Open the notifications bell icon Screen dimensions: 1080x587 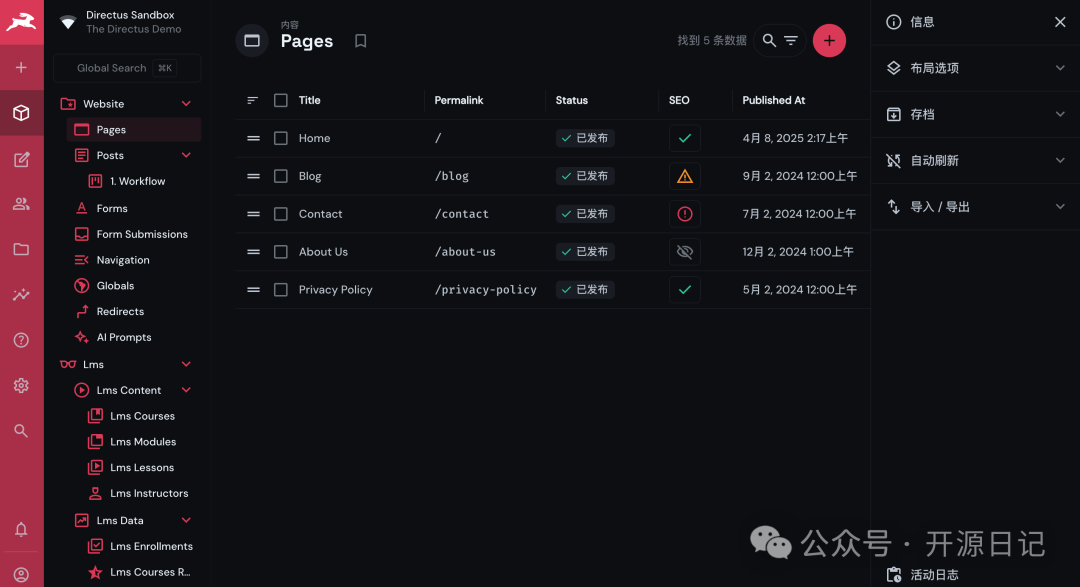pyautogui.click(x=21, y=529)
